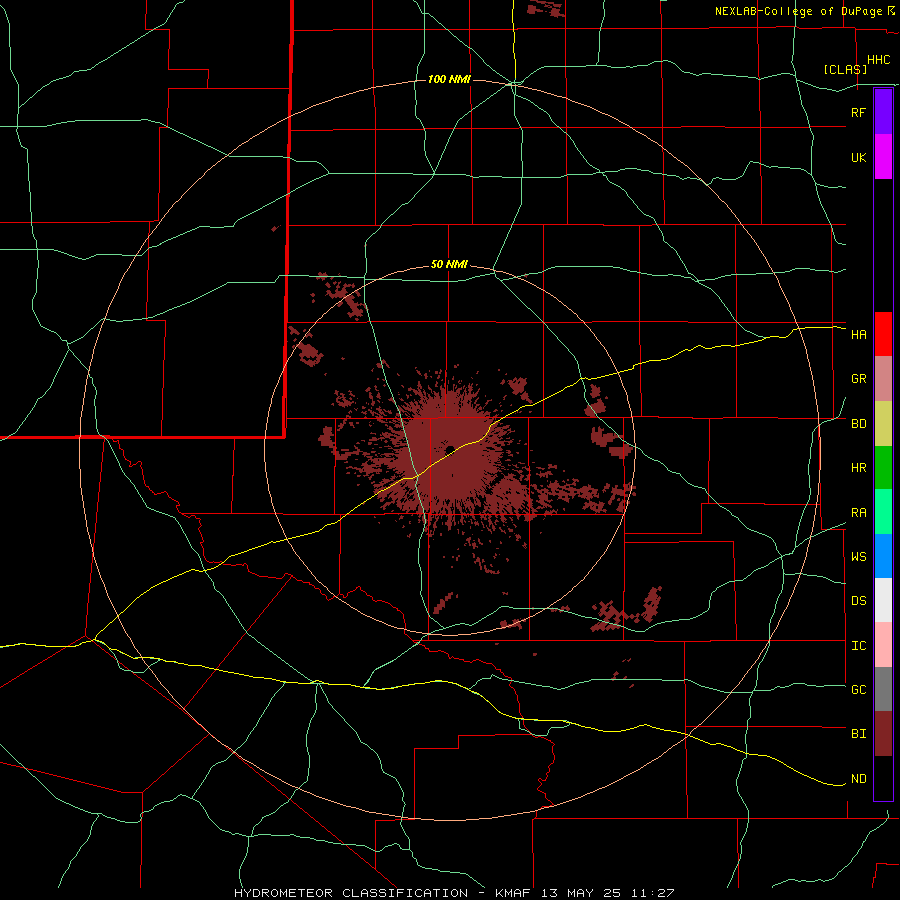The image size is (900, 900).
Task: Click the 'RA' legend label
Action: click(x=858, y=513)
